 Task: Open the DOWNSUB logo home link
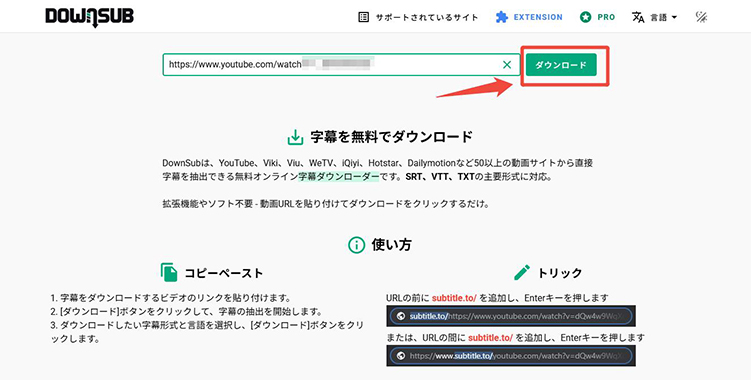90,17
